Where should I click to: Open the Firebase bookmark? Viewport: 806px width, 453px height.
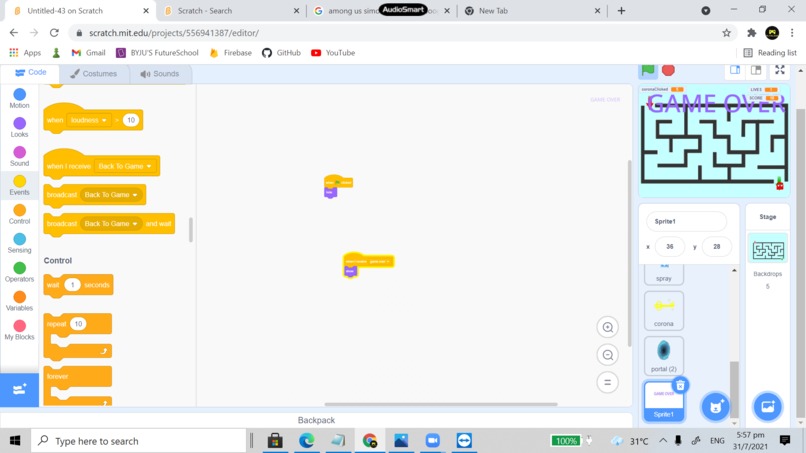231,53
